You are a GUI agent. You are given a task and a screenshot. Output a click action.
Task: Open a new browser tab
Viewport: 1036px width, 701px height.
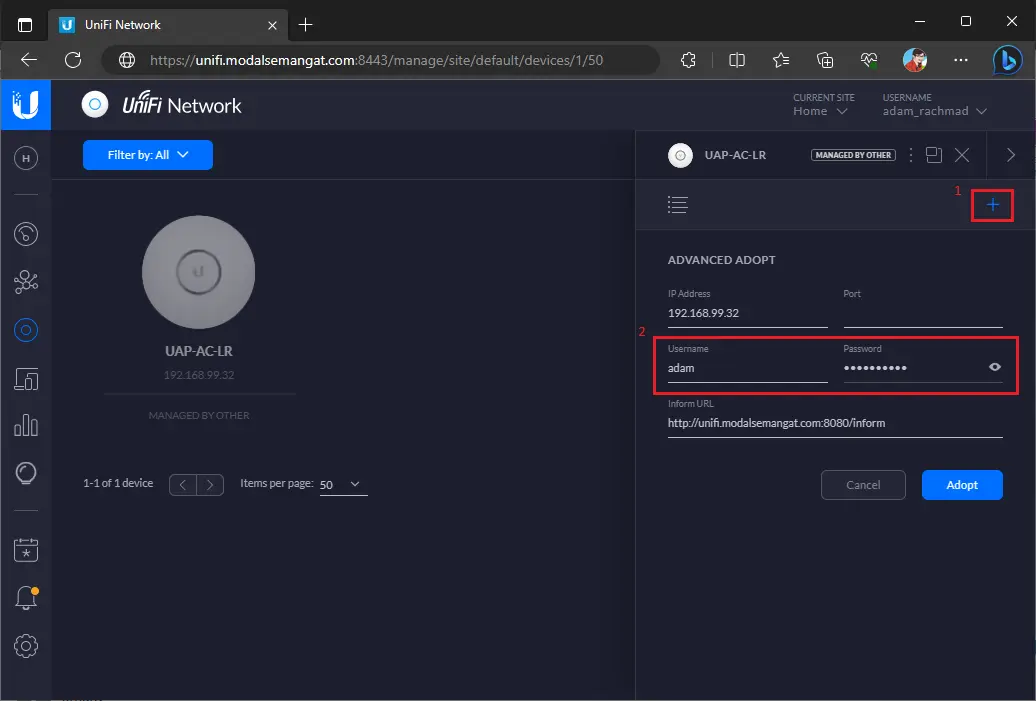pos(305,25)
